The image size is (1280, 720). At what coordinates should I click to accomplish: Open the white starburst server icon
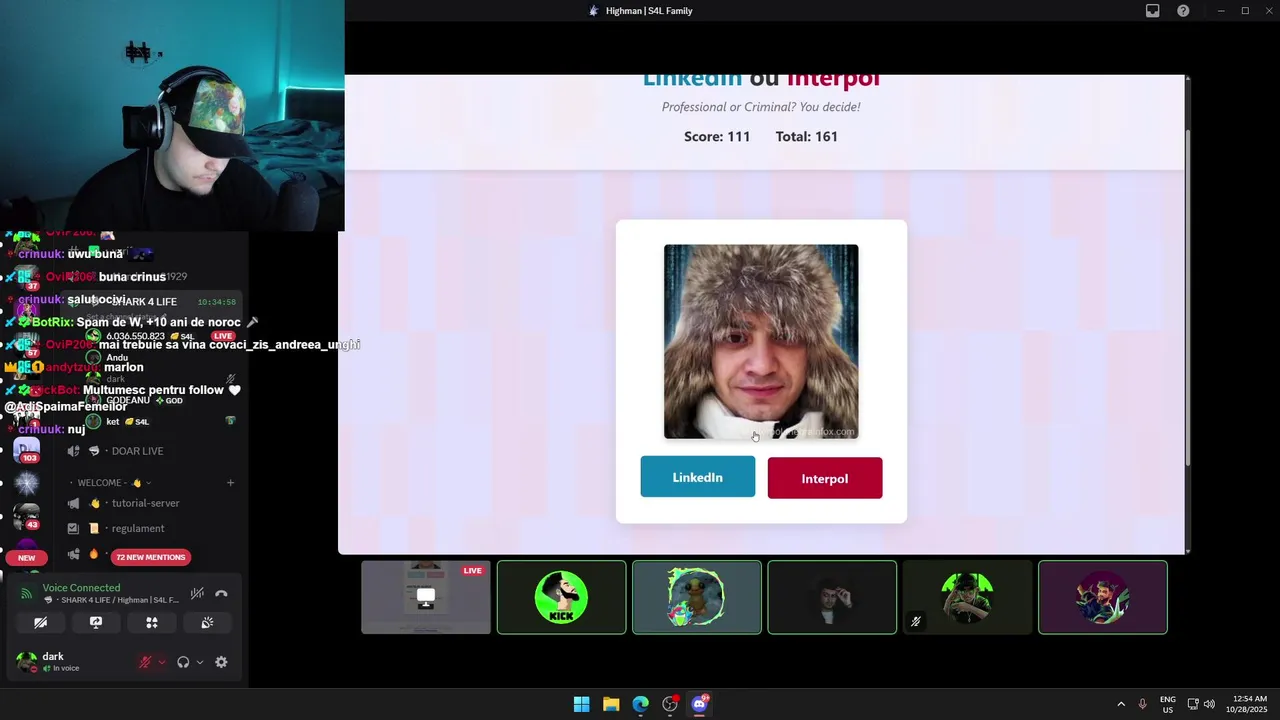point(26,484)
